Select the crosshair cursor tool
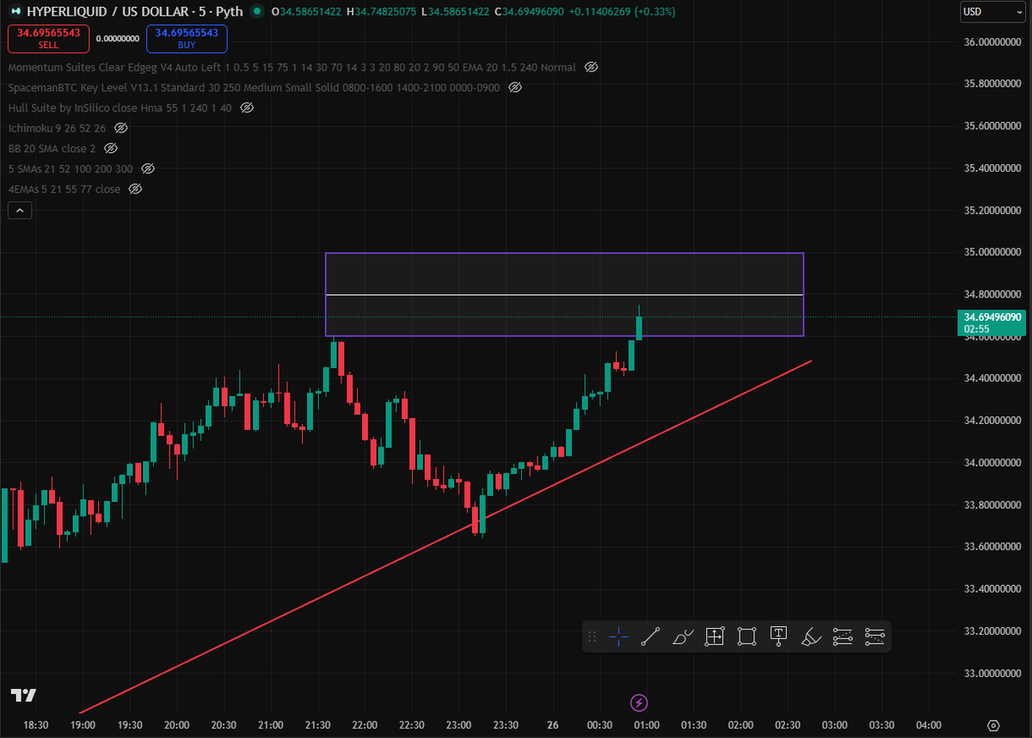Viewport: 1032px width, 738px height. tap(619, 636)
